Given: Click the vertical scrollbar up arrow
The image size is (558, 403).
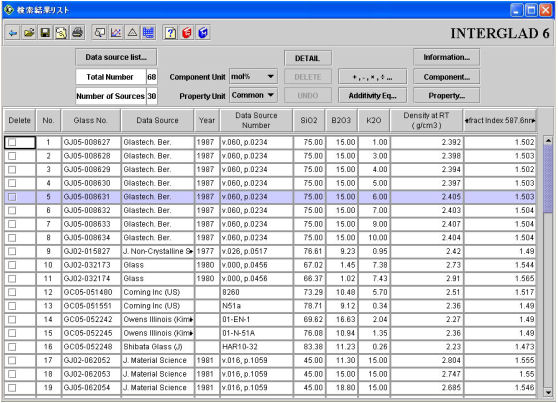Looking at the screenshot, I should coord(548,141).
